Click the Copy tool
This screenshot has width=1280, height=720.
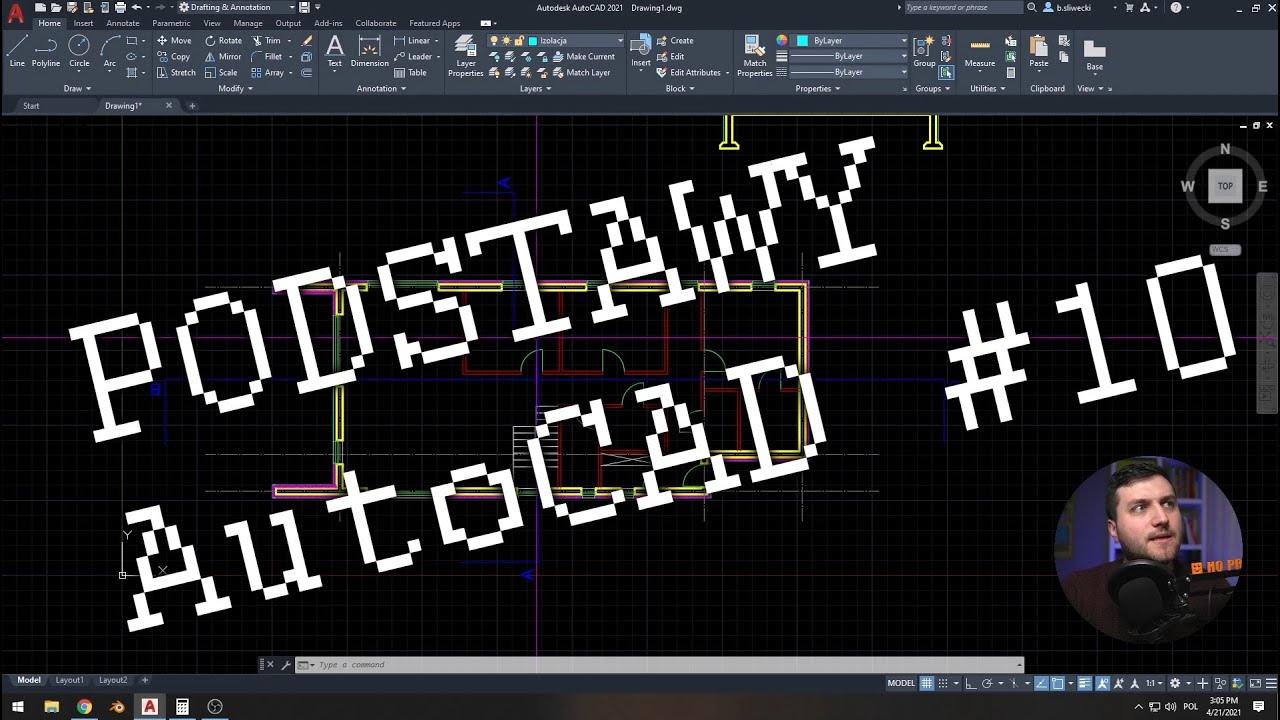pyautogui.click(x=174, y=57)
